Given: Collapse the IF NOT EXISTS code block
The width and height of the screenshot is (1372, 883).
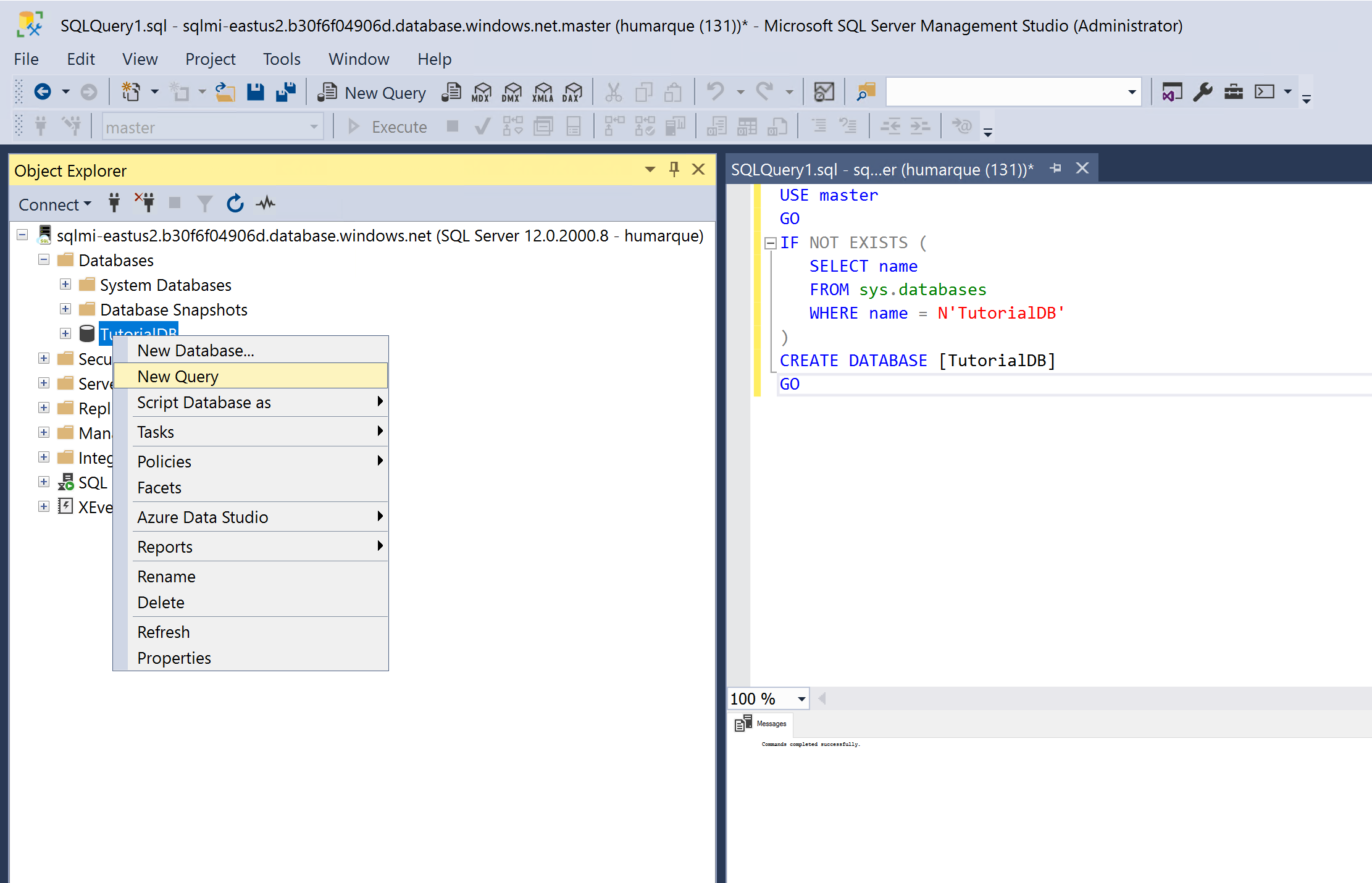Looking at the screenshot, I should [771, 243].
